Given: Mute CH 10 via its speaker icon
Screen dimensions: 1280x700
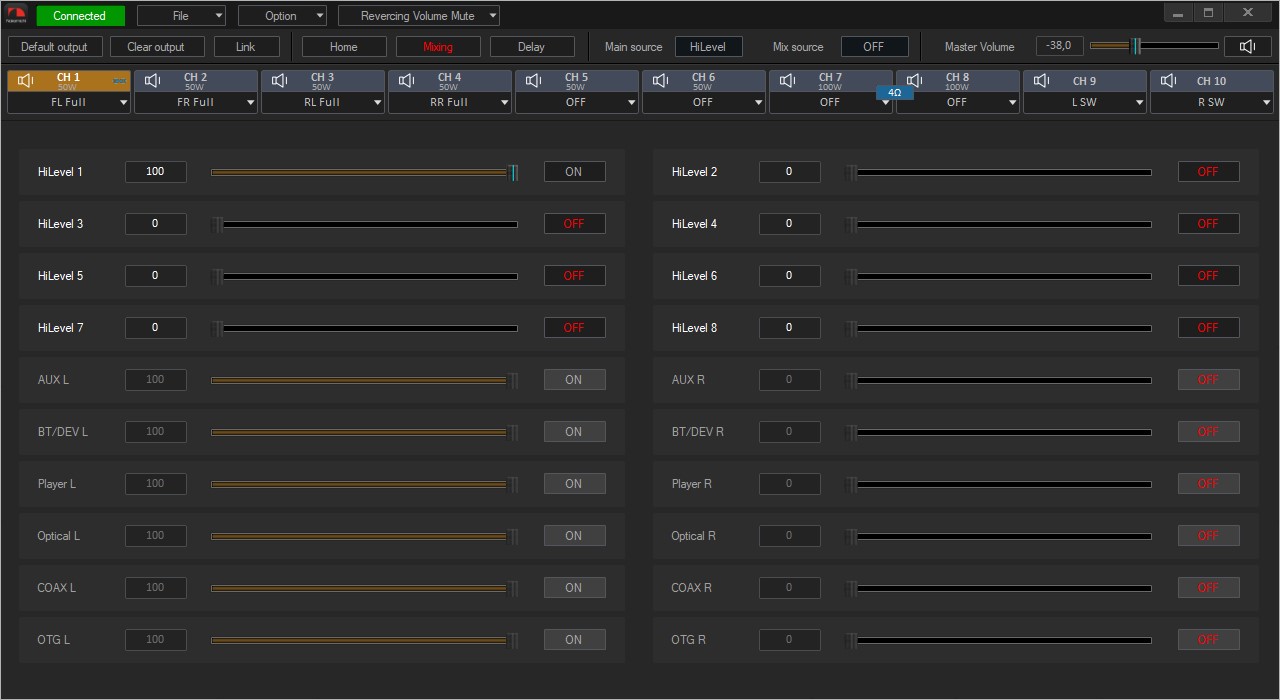Looking at the screenshot, I should [1169, 80].
